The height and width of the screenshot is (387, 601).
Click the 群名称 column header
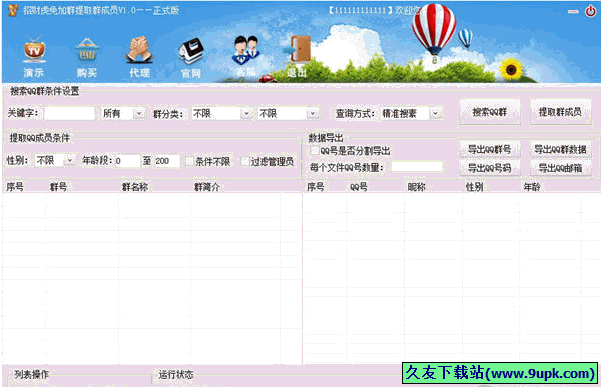coord(135,187)
